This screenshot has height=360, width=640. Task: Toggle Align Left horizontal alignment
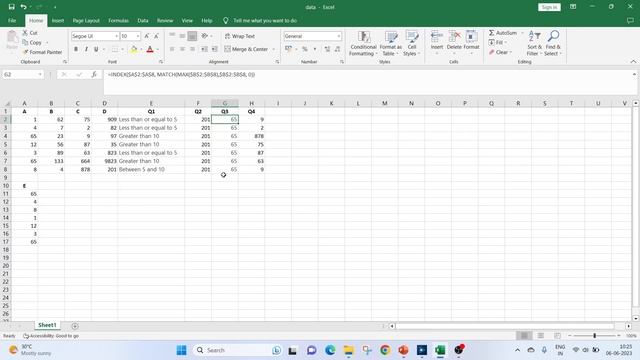coord(172,49)
